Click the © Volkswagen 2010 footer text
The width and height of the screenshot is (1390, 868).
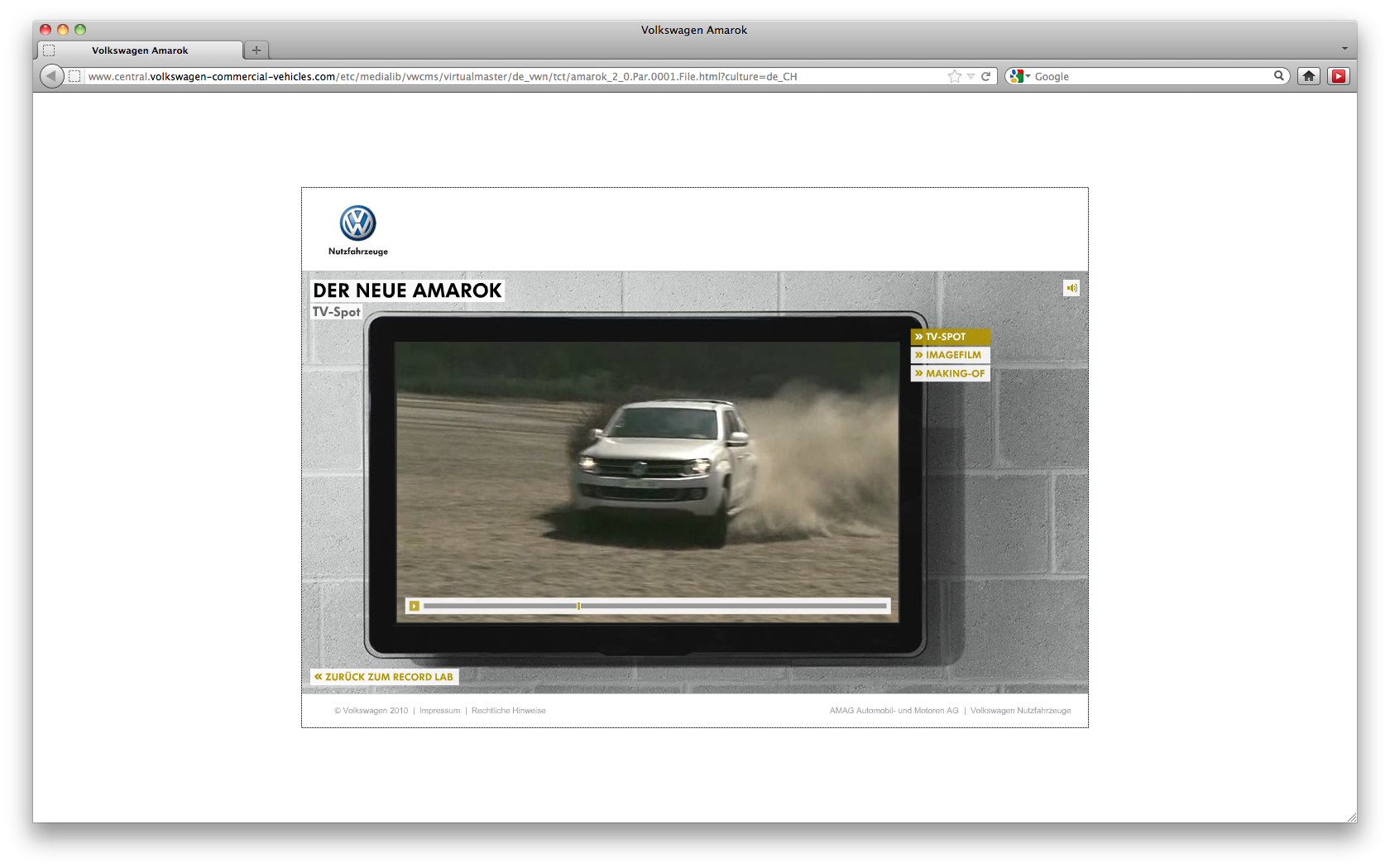[x=371, y=711]
